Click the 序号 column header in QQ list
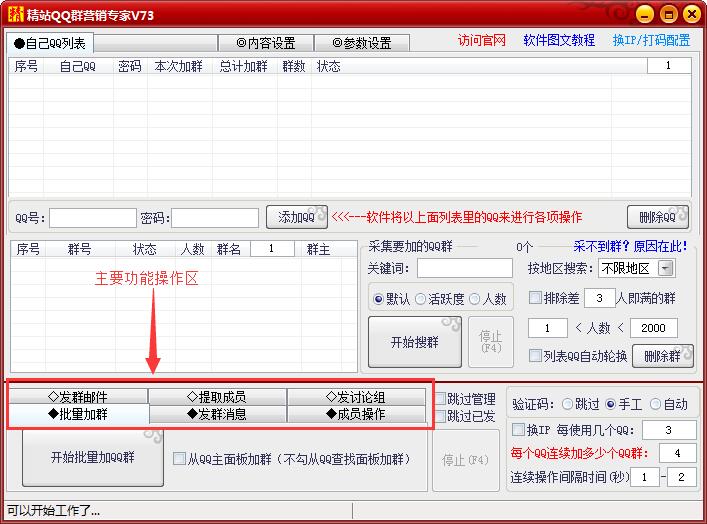Viewport: 707px width, 524px height. [x=26, y=66]
